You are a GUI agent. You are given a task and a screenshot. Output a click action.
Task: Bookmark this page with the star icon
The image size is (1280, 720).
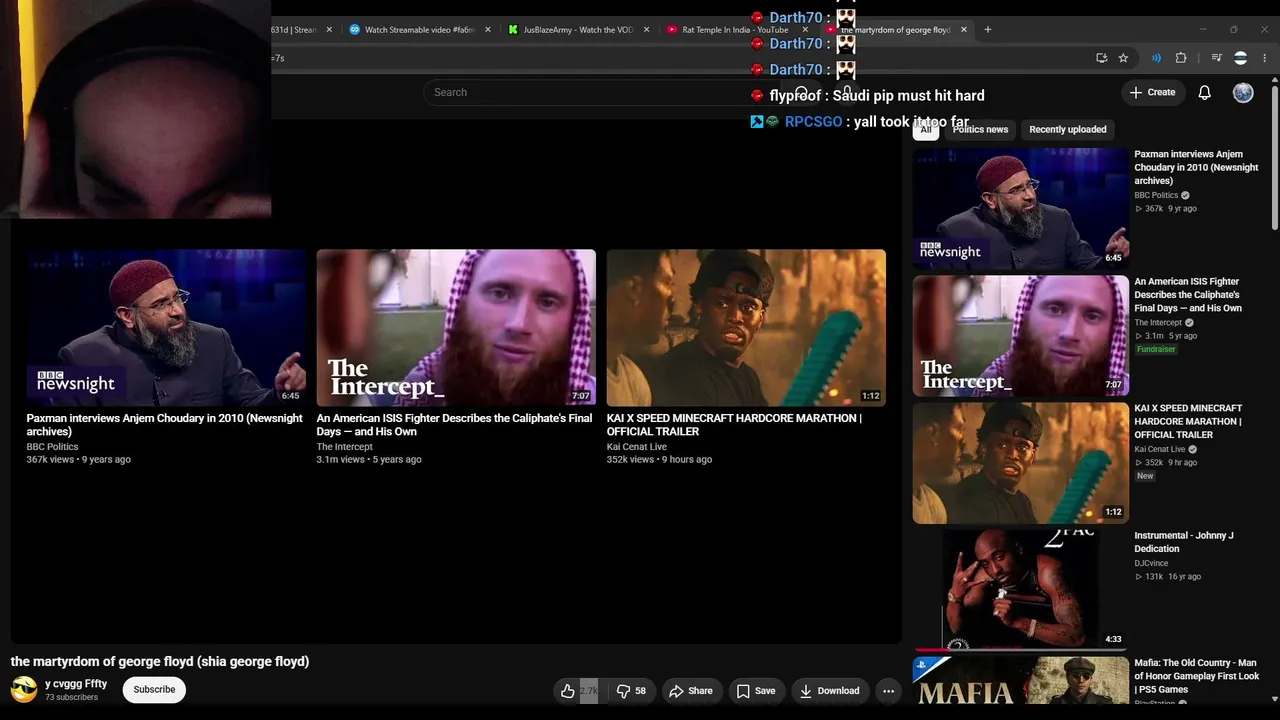coord(1123,58)
